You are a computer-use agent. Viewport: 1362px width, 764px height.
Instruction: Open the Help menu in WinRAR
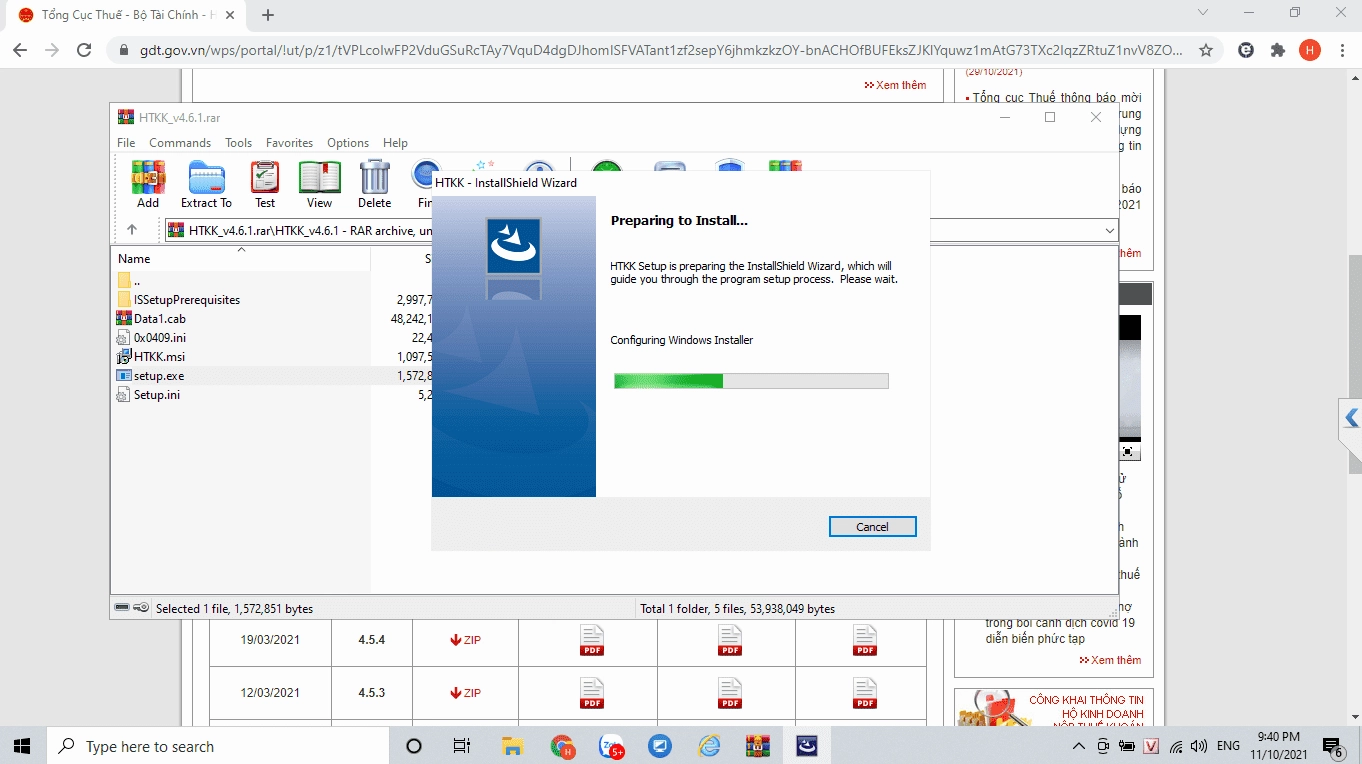tap(395, 143)
